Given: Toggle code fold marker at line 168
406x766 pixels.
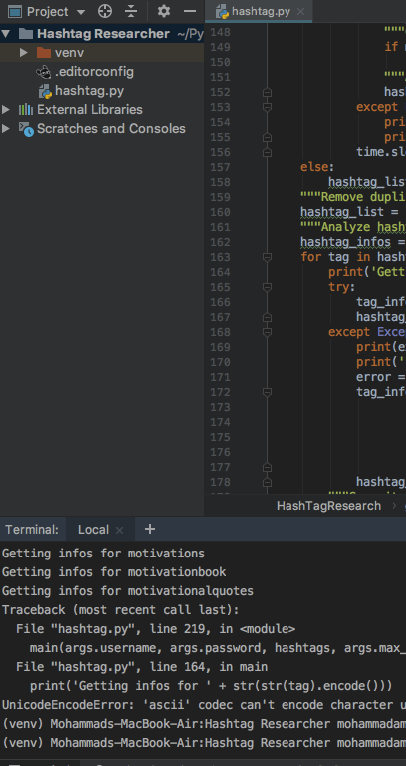Looking at the screenshot, I should click(x=267, y=332).
